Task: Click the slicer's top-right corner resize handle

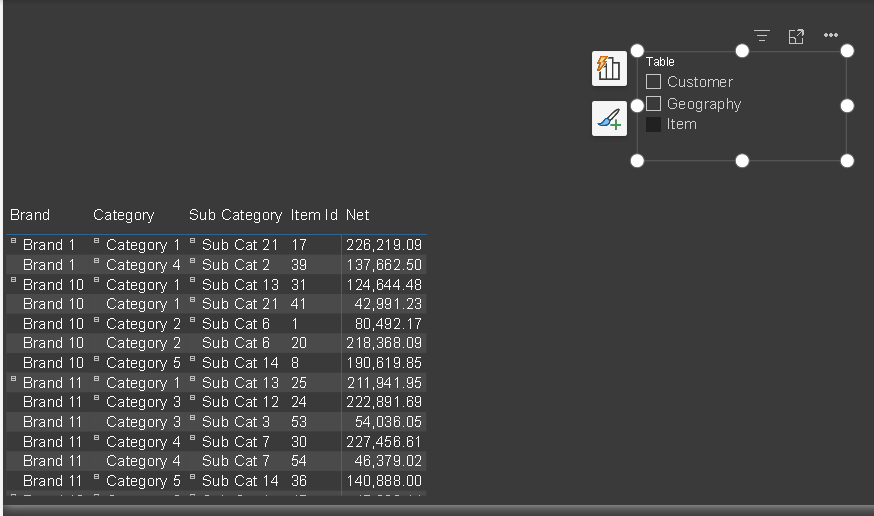Action: pos(847,51)
